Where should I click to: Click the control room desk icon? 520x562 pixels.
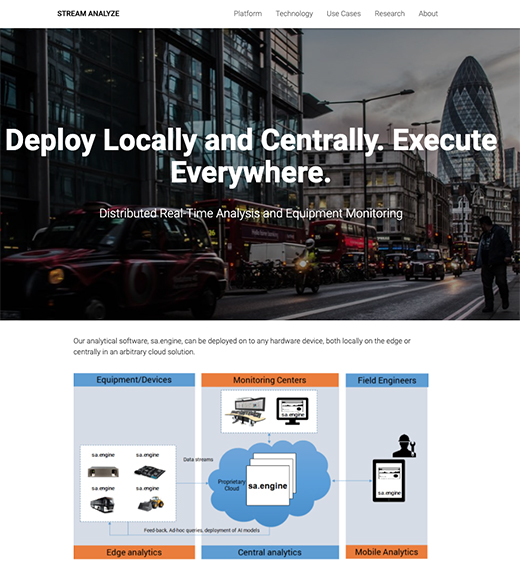(x=246, y=411)
